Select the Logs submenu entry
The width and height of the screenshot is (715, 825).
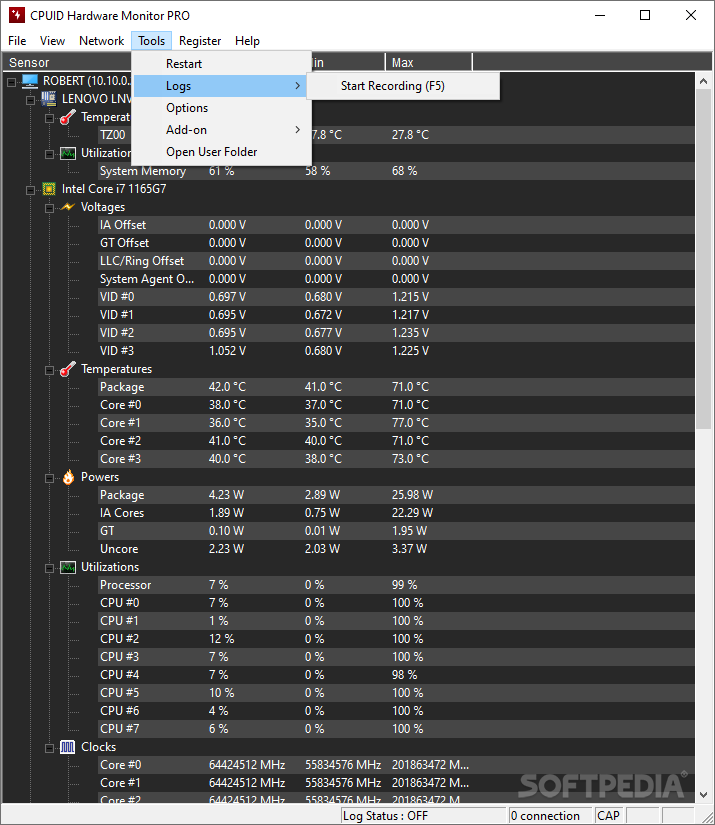click(222, 86)
